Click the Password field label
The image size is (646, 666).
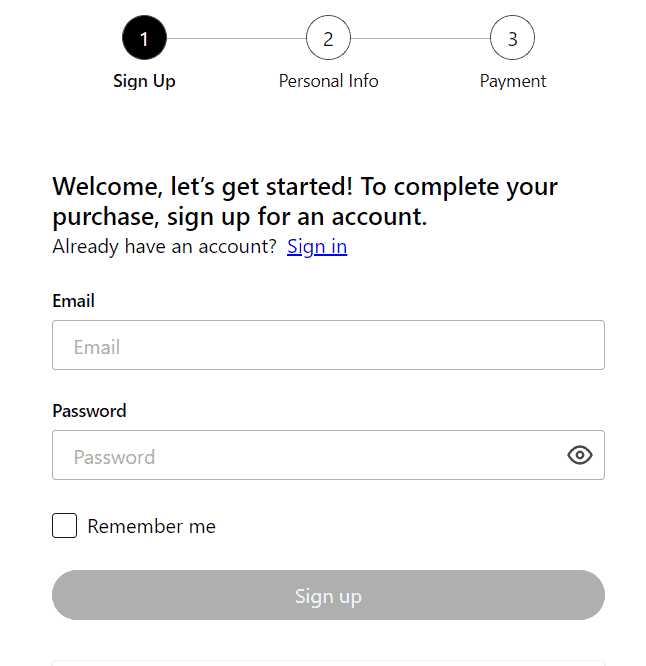[89, 411]
